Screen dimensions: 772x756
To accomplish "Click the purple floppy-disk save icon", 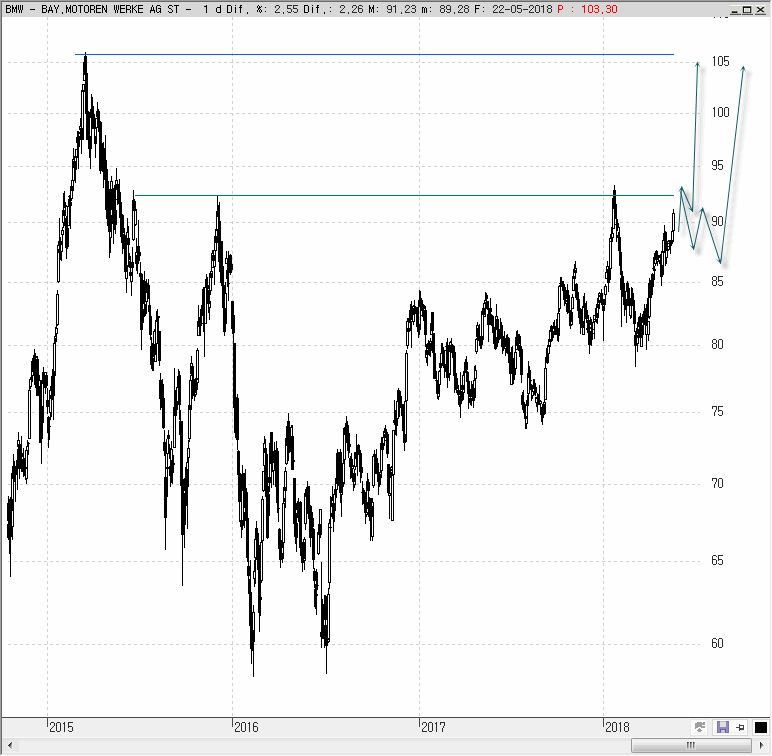I will point(722,727).
